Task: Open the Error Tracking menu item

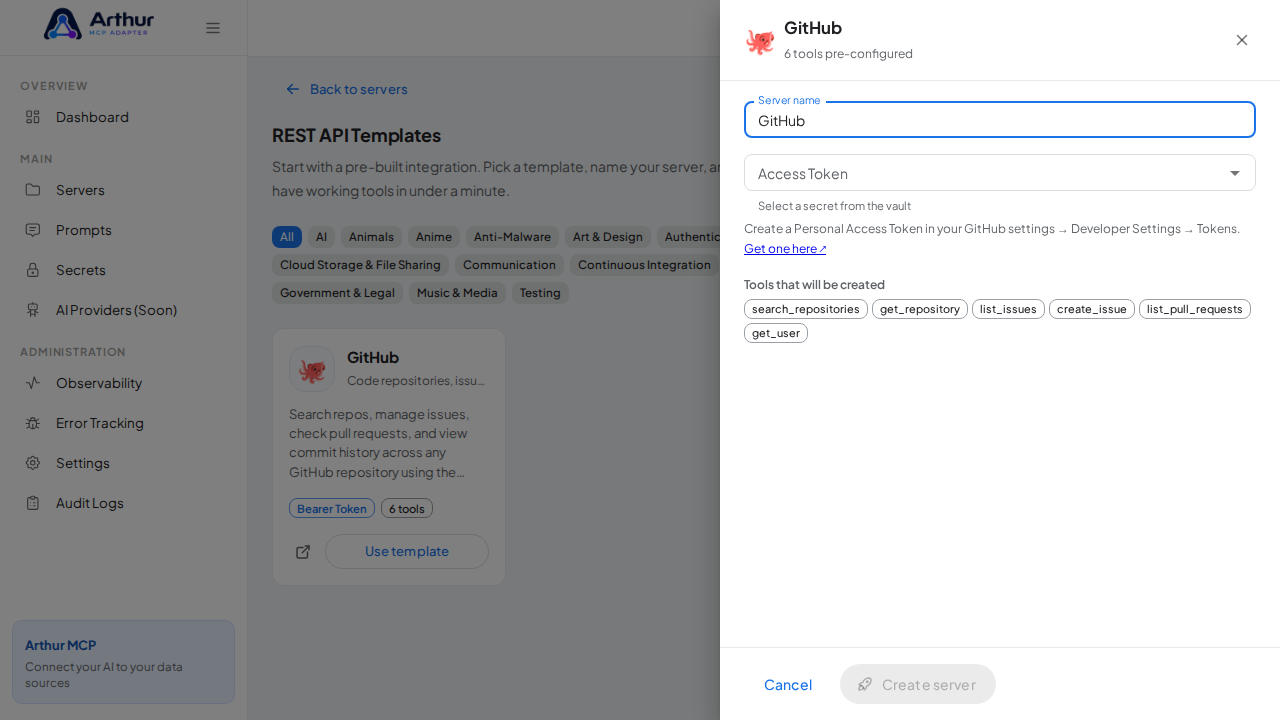Action: tap(123, 423)
